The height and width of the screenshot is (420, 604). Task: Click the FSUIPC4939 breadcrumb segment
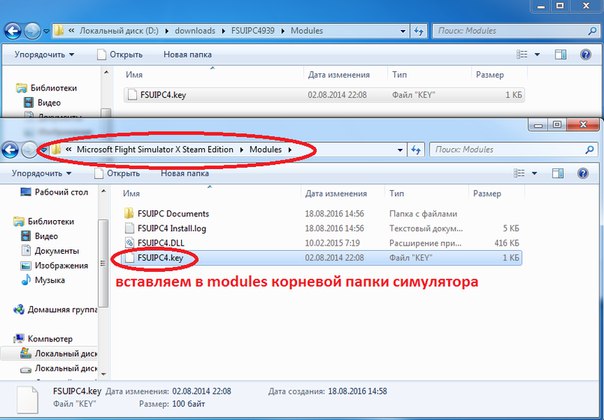[253, 31]
